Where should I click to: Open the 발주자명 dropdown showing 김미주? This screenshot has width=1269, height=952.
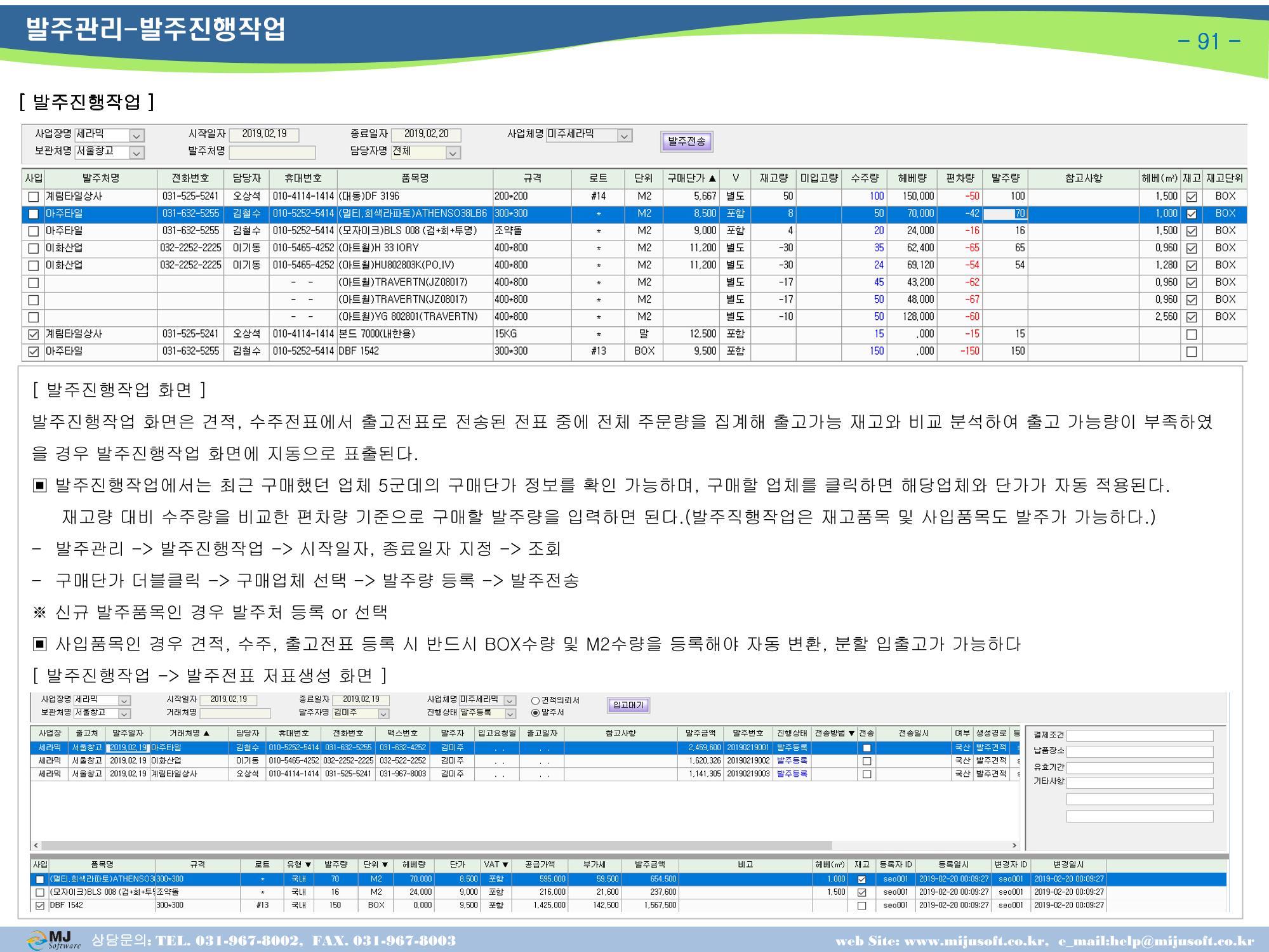point(383,714)
